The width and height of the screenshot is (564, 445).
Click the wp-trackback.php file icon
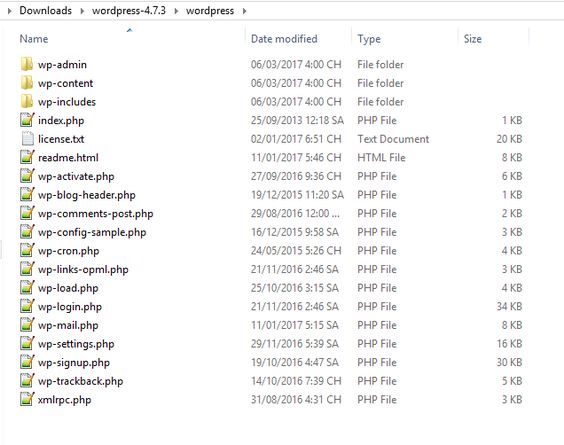[x=27, y=381]
